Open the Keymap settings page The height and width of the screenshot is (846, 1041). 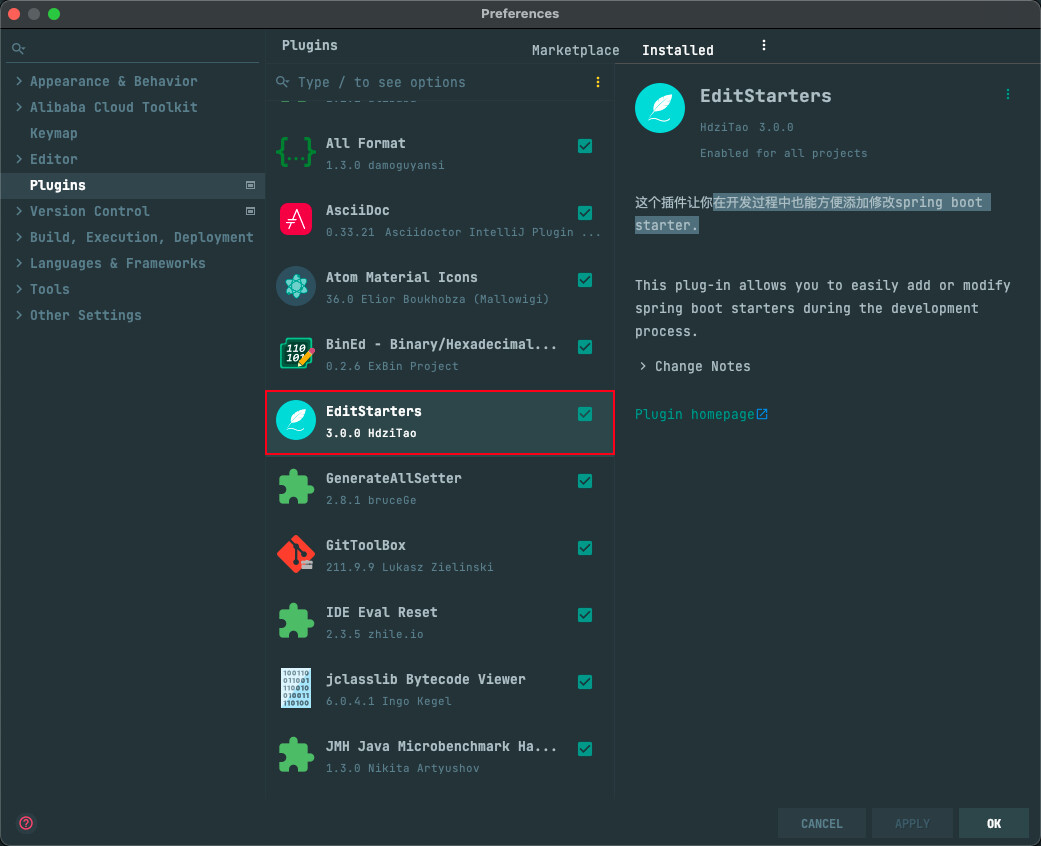click(x=54, y=133)
